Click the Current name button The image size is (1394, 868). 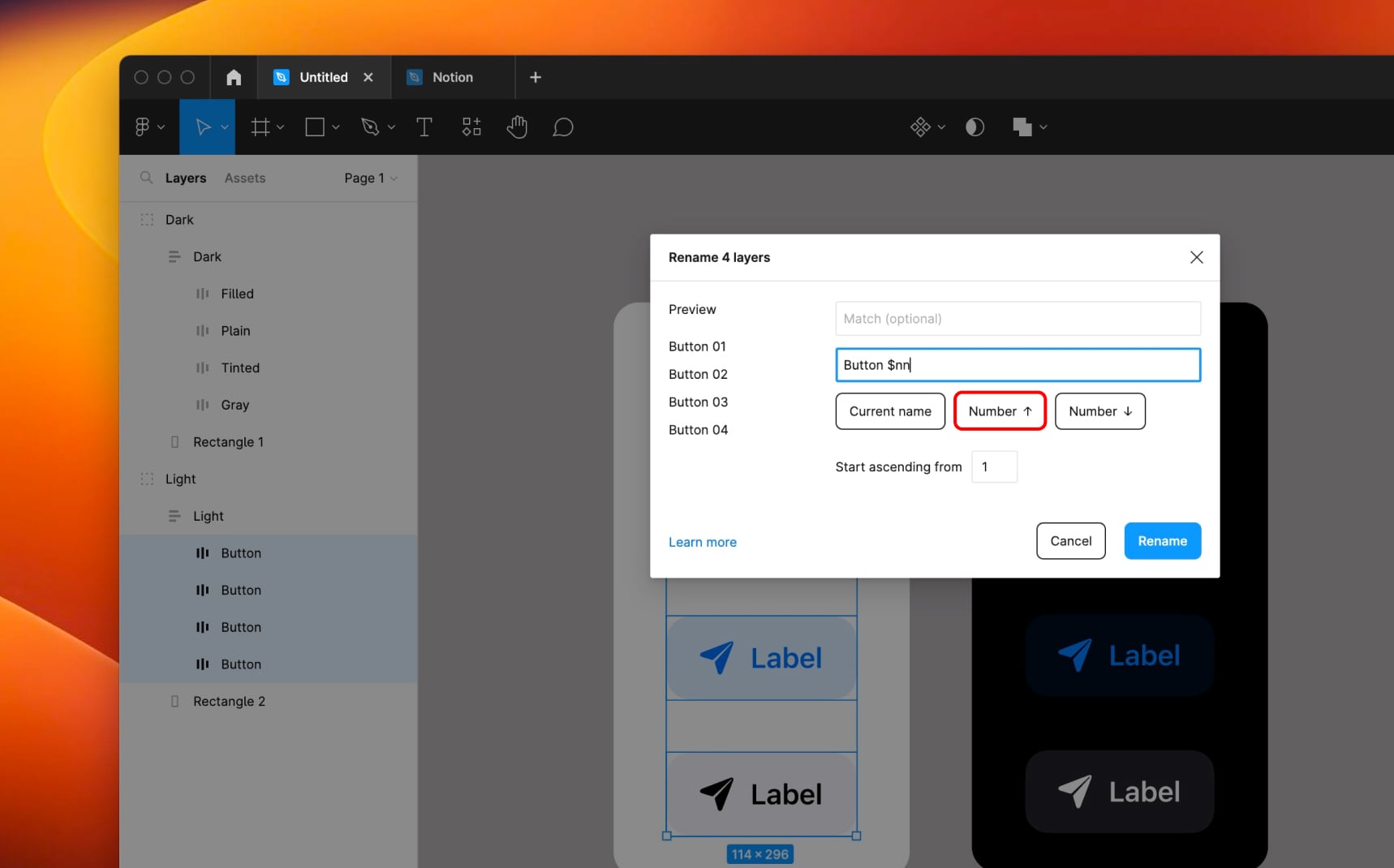[890, 411]
